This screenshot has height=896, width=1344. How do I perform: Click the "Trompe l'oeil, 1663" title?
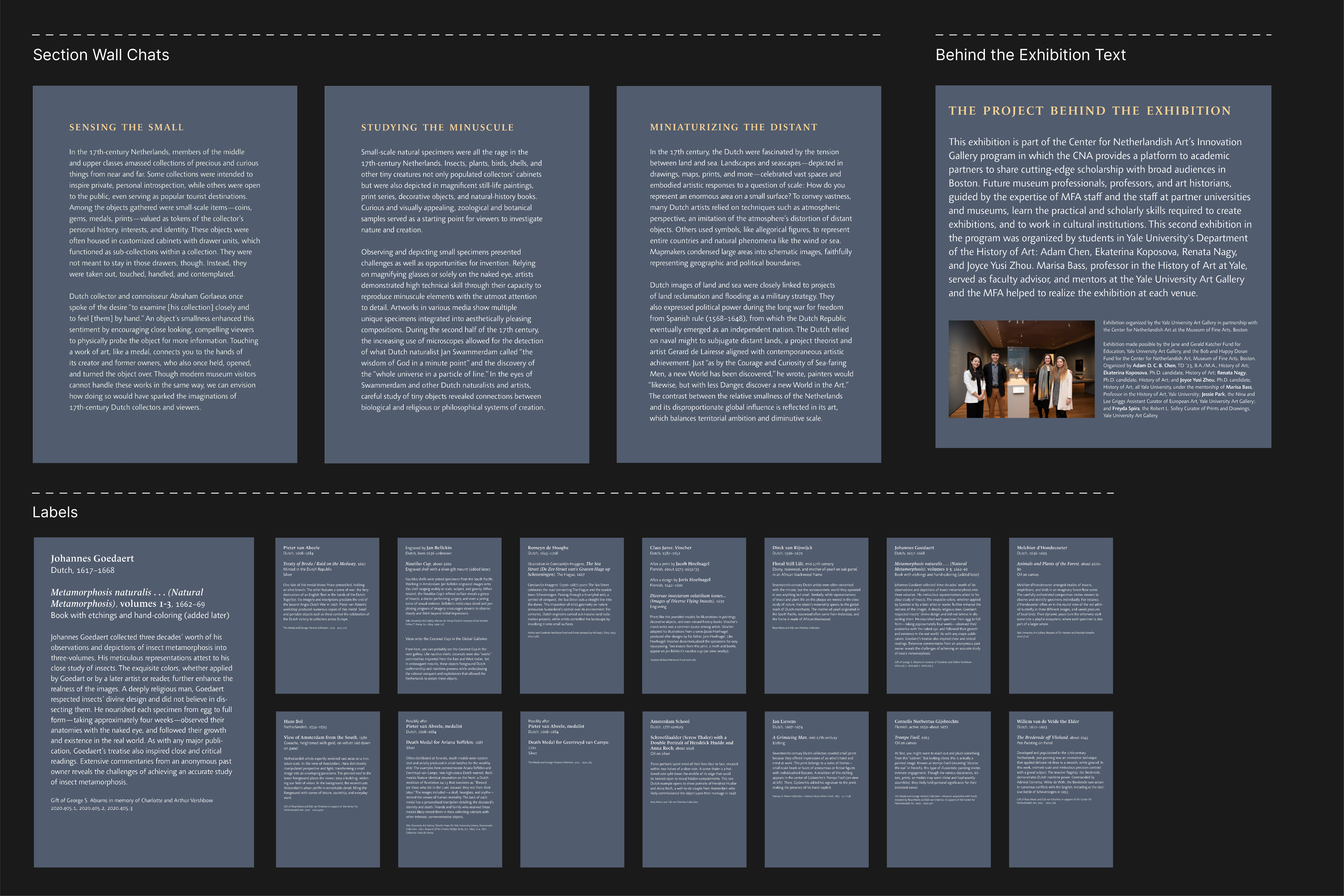912,737
